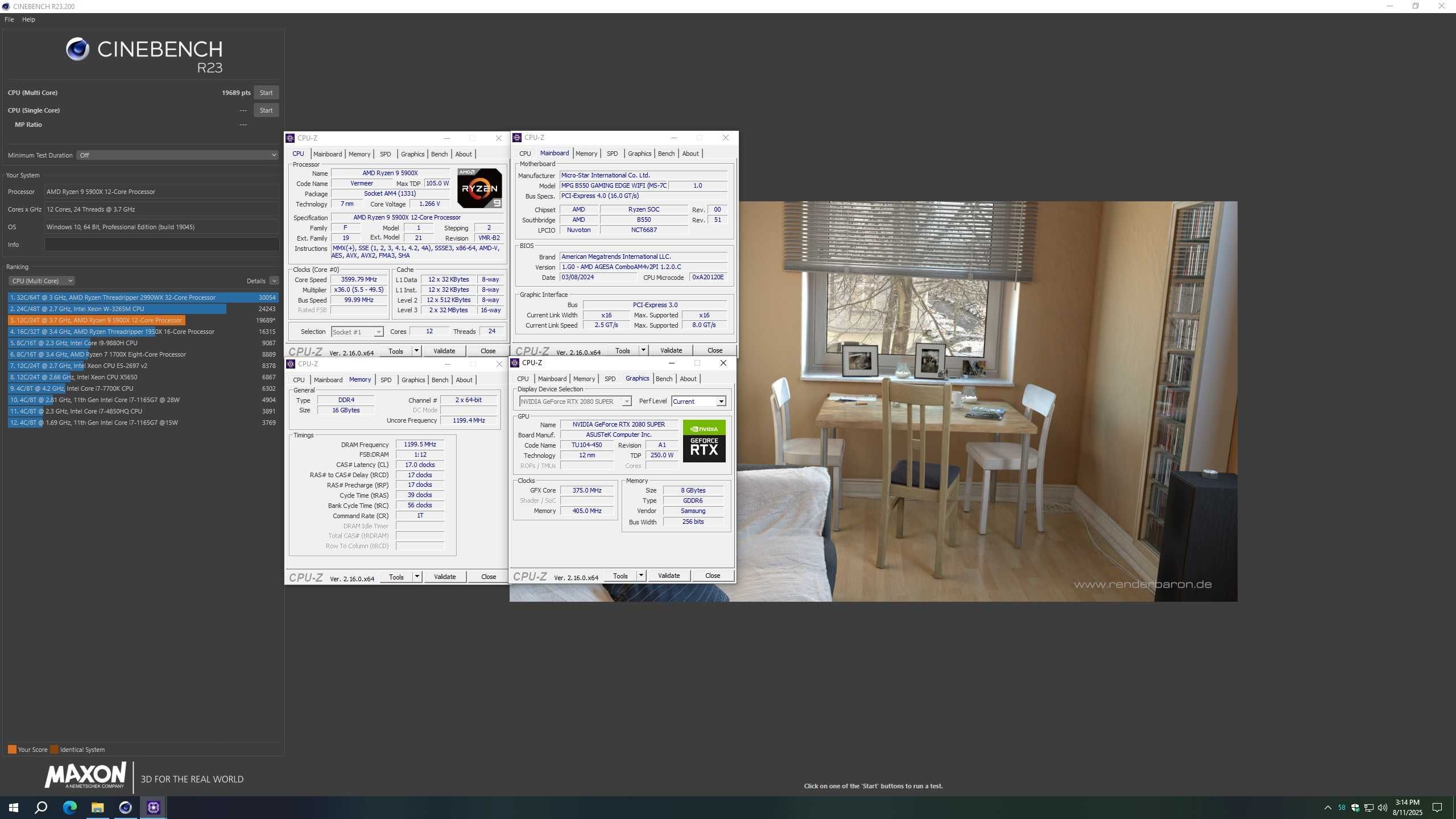Click the GPU Memory Size 8 GBytes value
This screenshot has width=1456, height=819.
point(693,490)
